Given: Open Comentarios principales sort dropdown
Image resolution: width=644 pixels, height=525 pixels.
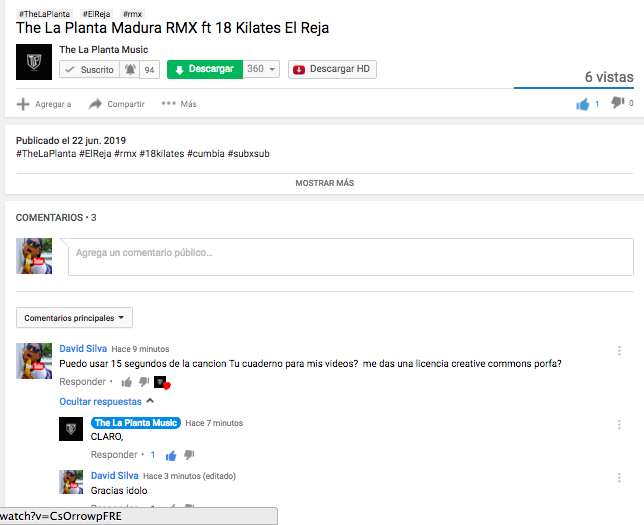Looking at the screenshot, I should [x=74, y=318].
